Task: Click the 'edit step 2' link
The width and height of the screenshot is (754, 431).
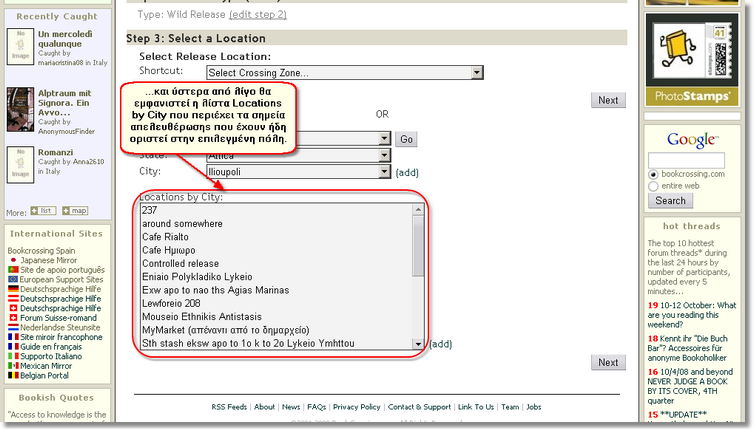Action: pyautogui.click(x=258, y=14)
